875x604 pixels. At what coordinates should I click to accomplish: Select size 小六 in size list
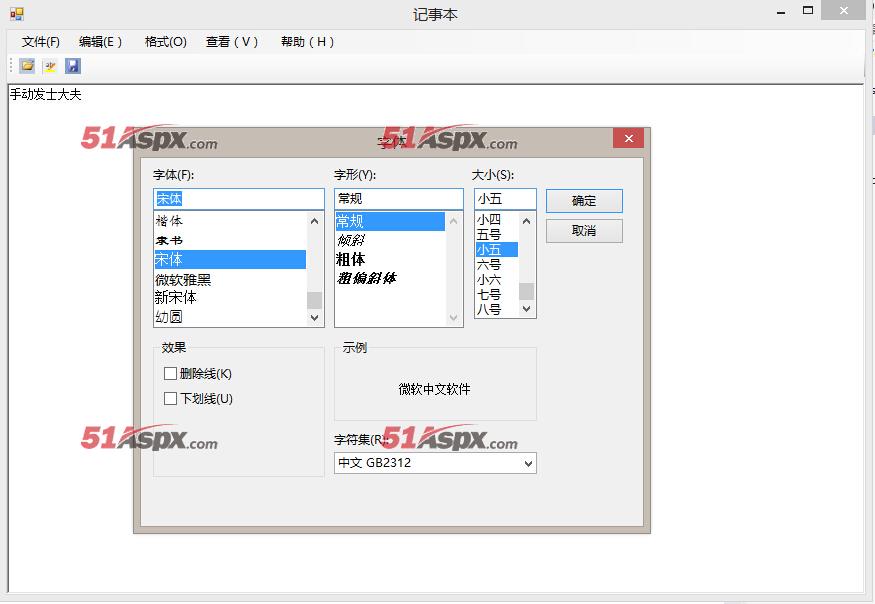click(497, 280)
